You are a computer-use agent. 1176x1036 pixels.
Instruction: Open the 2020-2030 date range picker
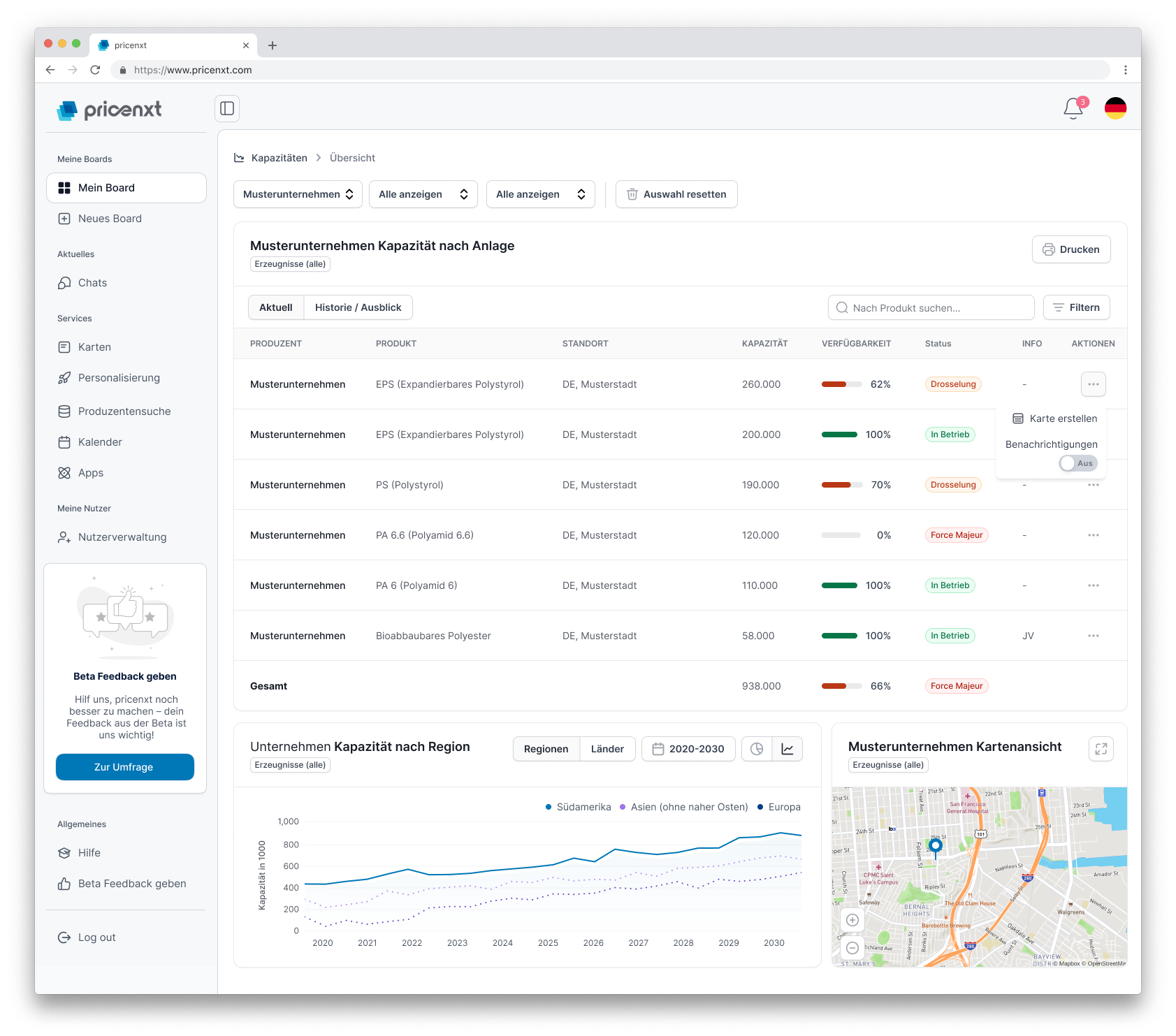click(x=688, y=749)
